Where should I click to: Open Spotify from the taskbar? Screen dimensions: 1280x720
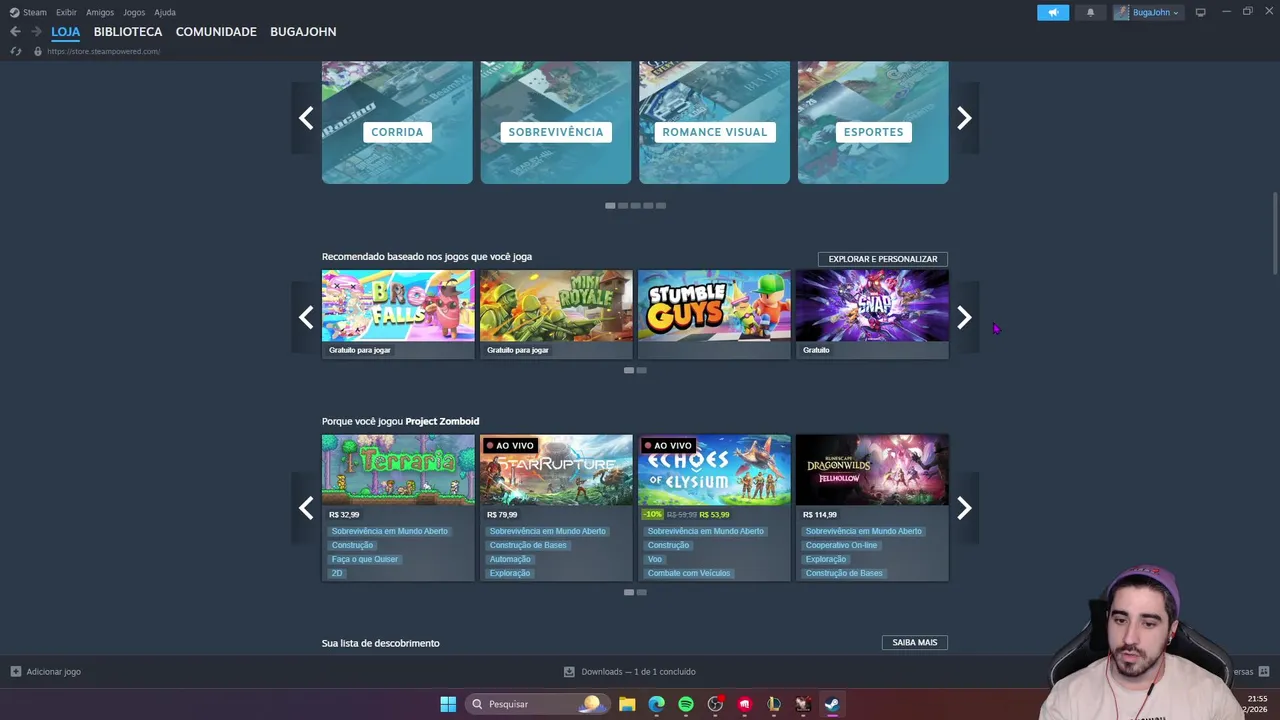point(686,704)
